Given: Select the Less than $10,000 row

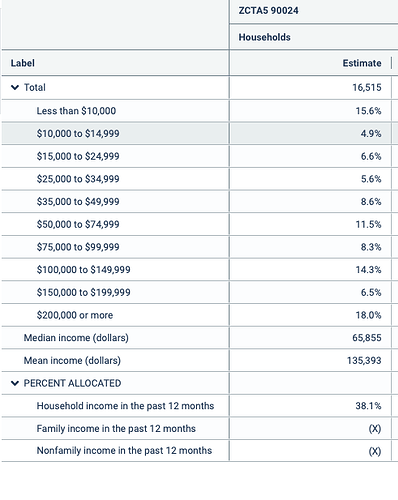Looking at the screenshot, I should (197, 111).
